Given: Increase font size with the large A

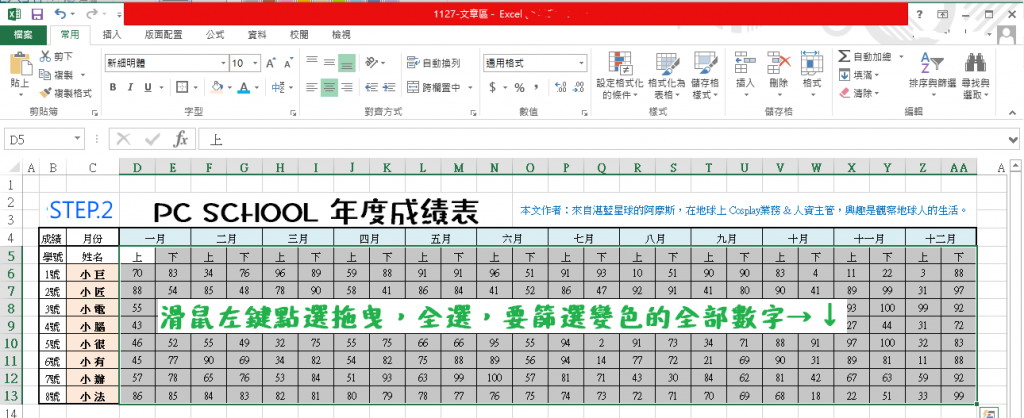Looking at the screenshot, I should coord(271,63).
